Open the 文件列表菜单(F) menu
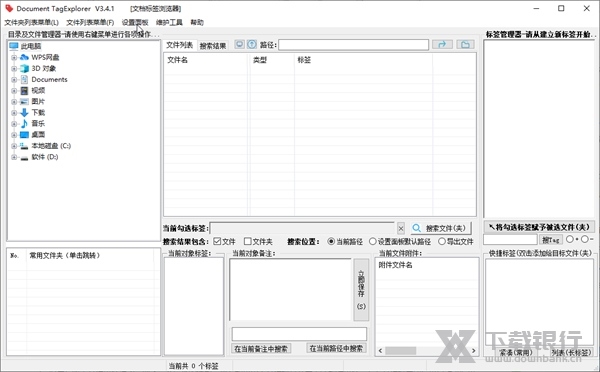600x372 pixels. coord(90,23)
